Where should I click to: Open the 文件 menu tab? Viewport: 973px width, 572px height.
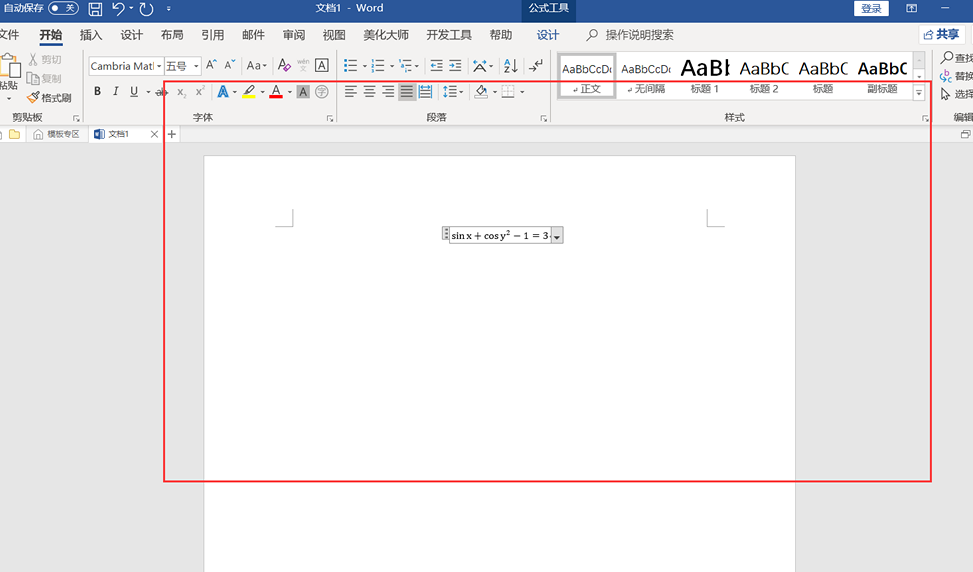click(x=9, y=35)
